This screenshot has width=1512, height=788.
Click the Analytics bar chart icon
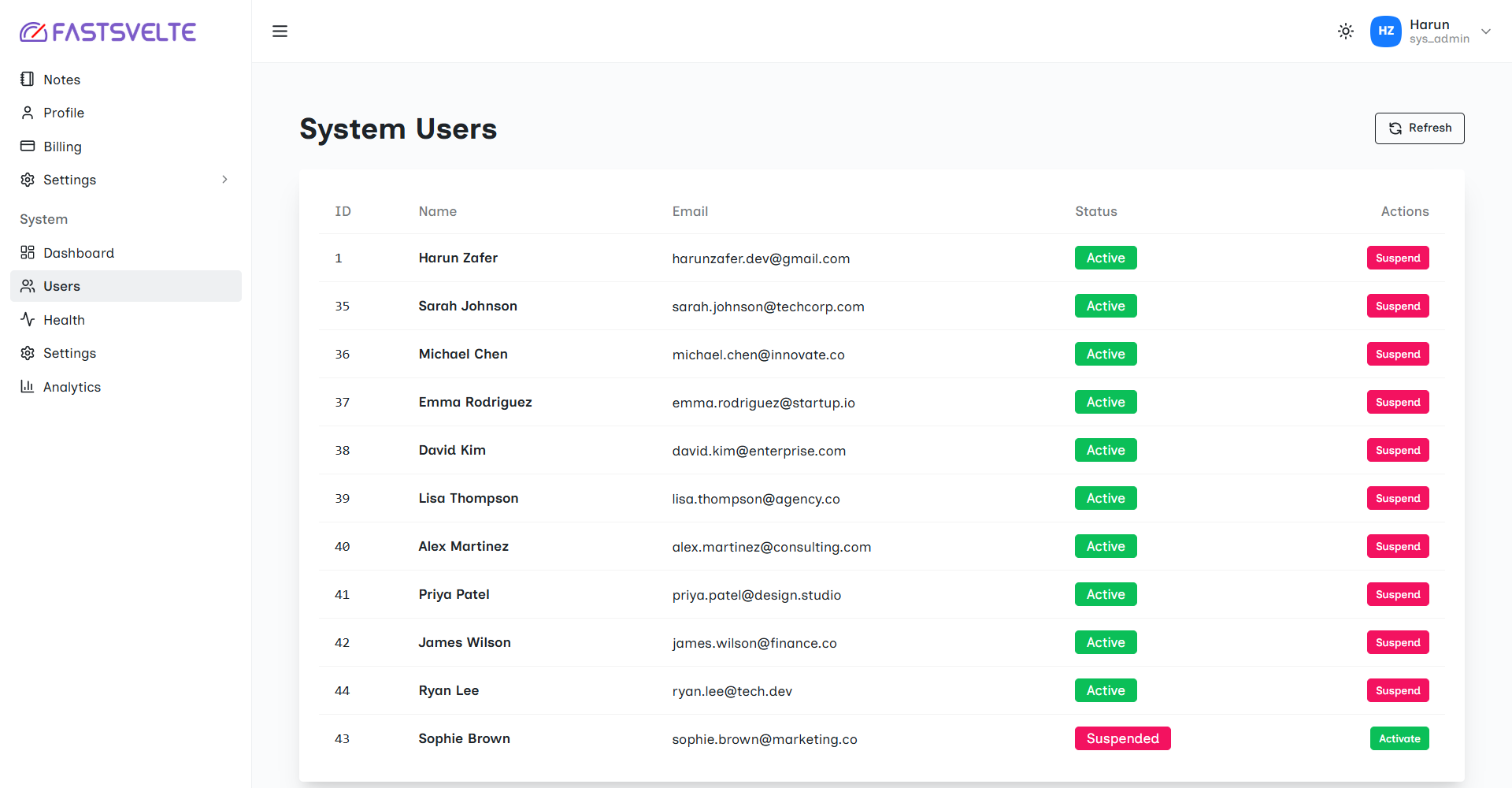click(x=28, y=387)
